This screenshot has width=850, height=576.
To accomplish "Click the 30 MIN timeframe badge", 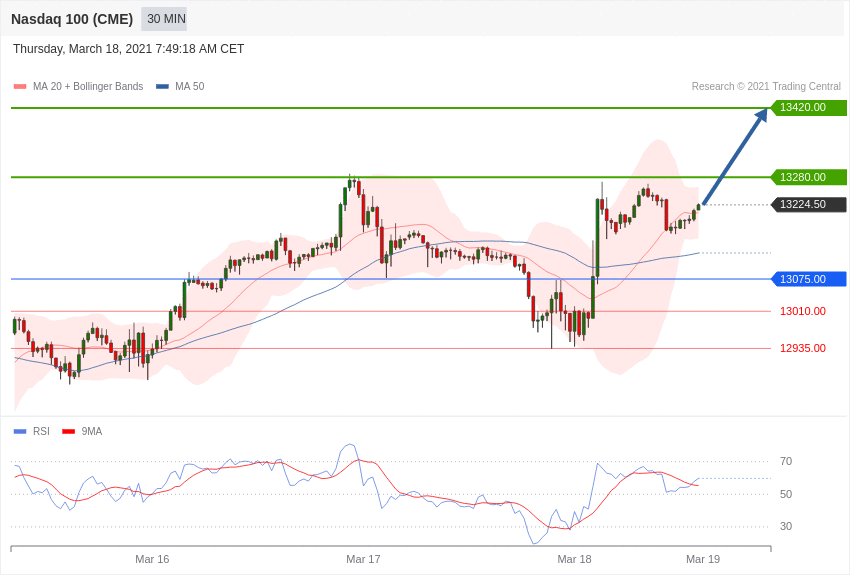I will pyautogui.click(x=164, y=19).
